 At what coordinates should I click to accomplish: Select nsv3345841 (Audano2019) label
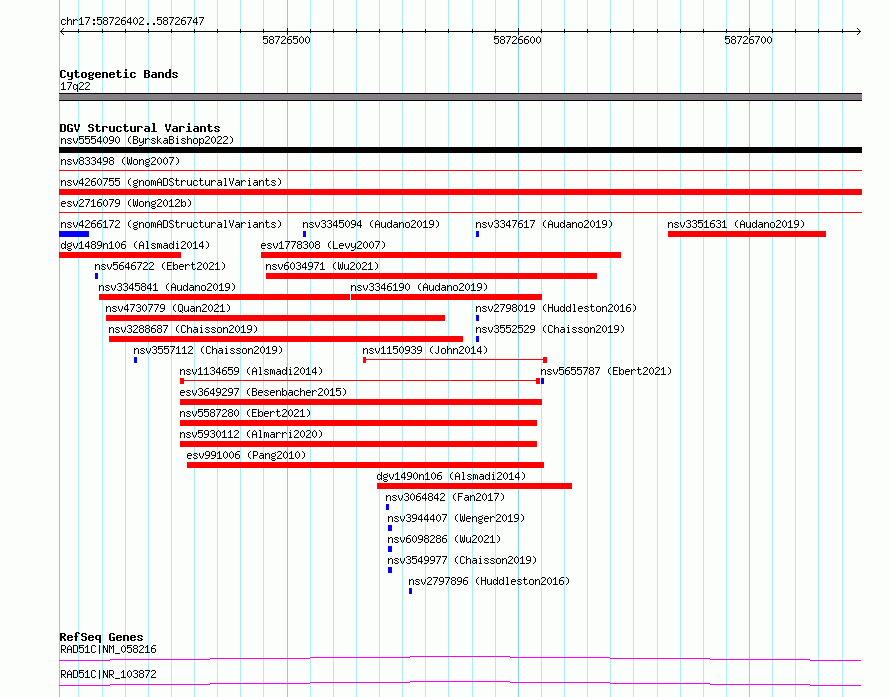167,287
